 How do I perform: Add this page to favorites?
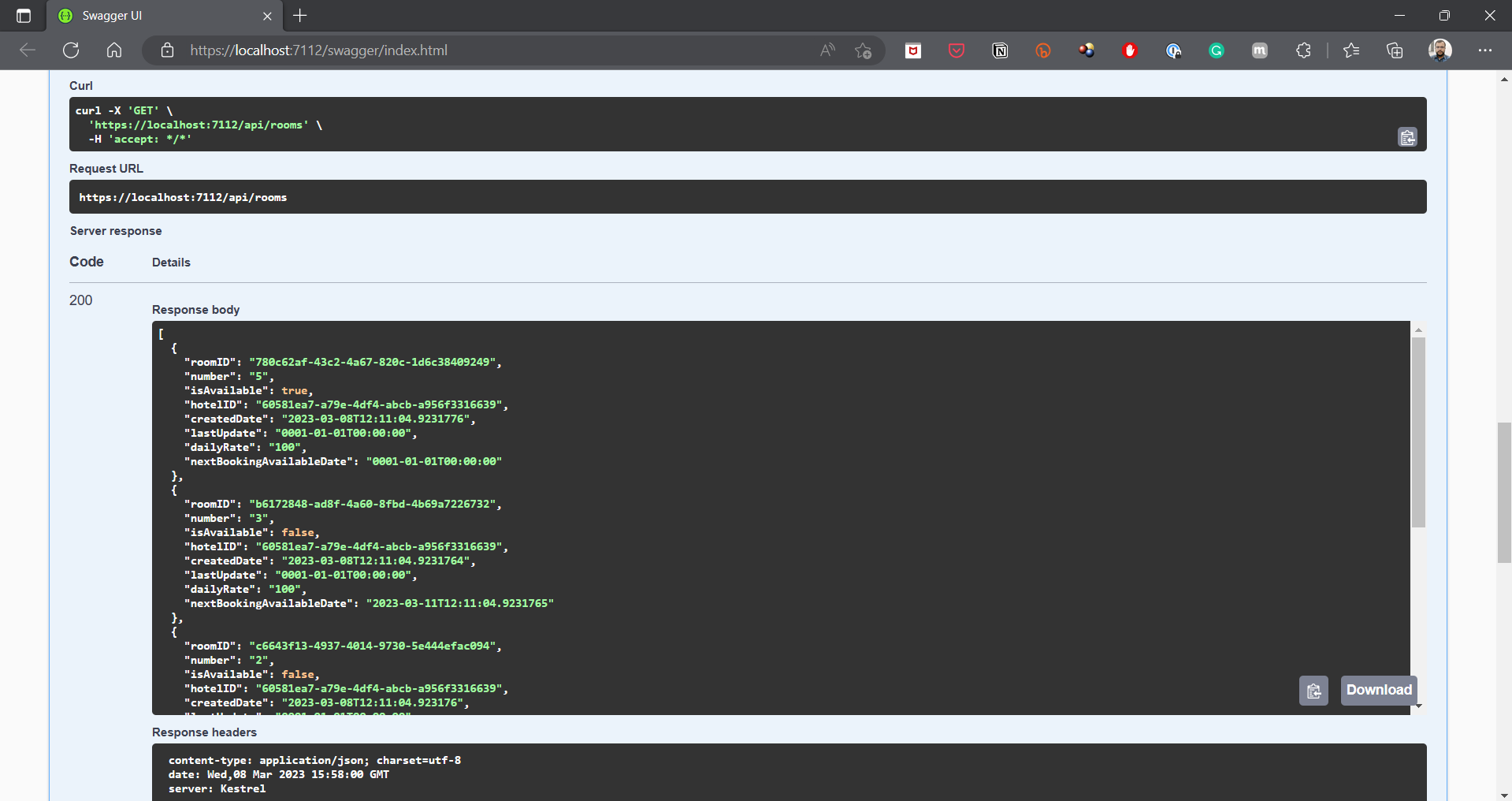coord(864,50)
